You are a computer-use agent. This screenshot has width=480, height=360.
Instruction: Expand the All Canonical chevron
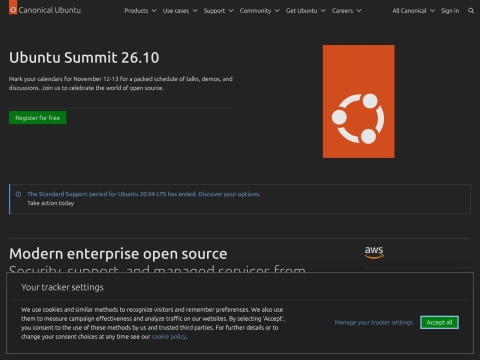tap(432, 11)
